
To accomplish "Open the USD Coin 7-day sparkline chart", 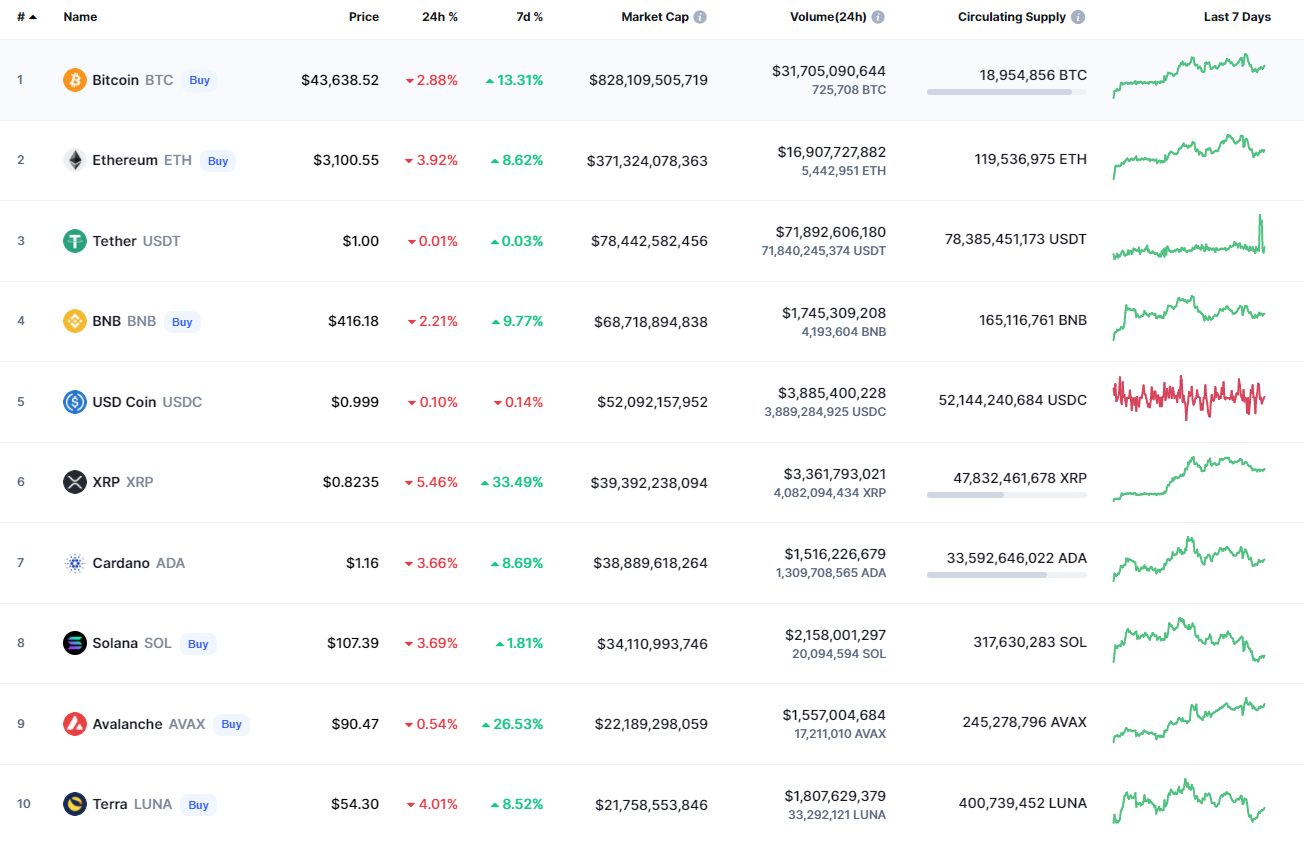I will click(x=1189, y=397).
